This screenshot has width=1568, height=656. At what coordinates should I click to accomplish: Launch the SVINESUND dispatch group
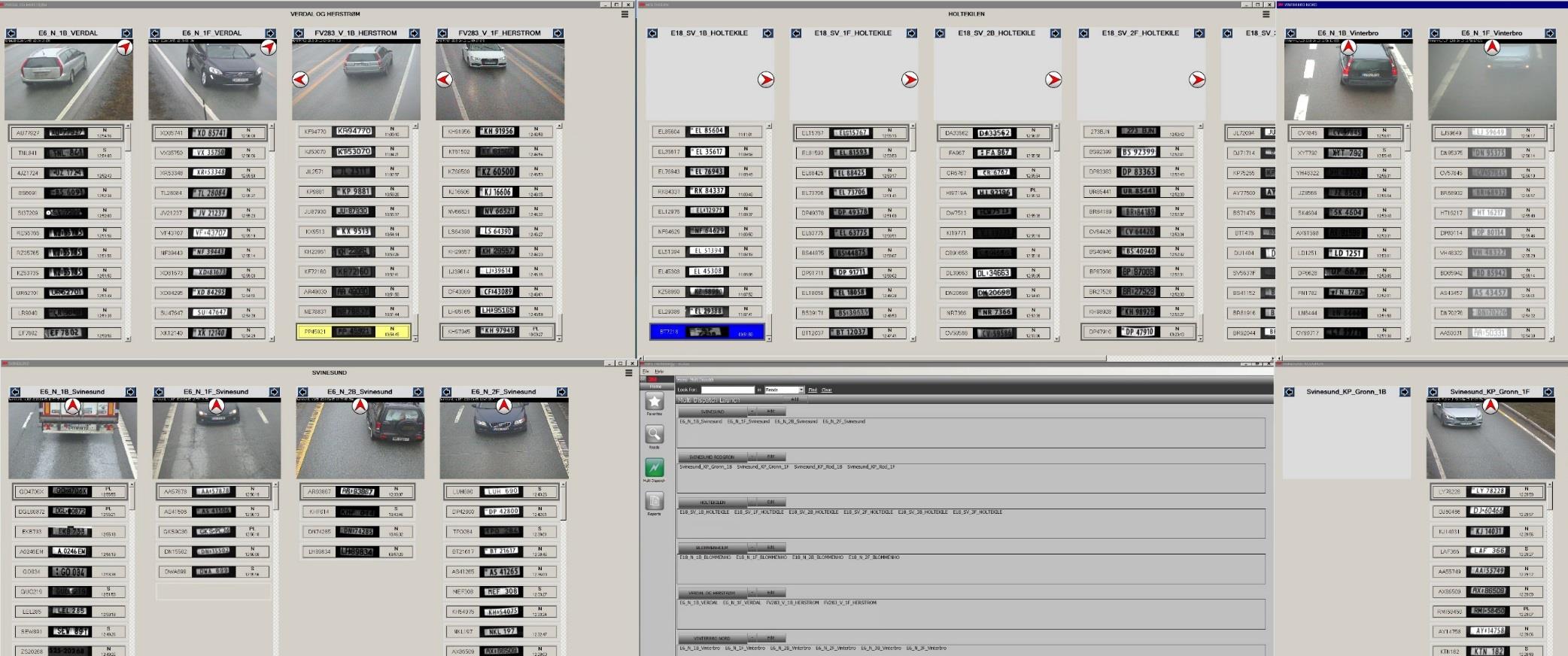pyautogui.click(x=713, y=412)
